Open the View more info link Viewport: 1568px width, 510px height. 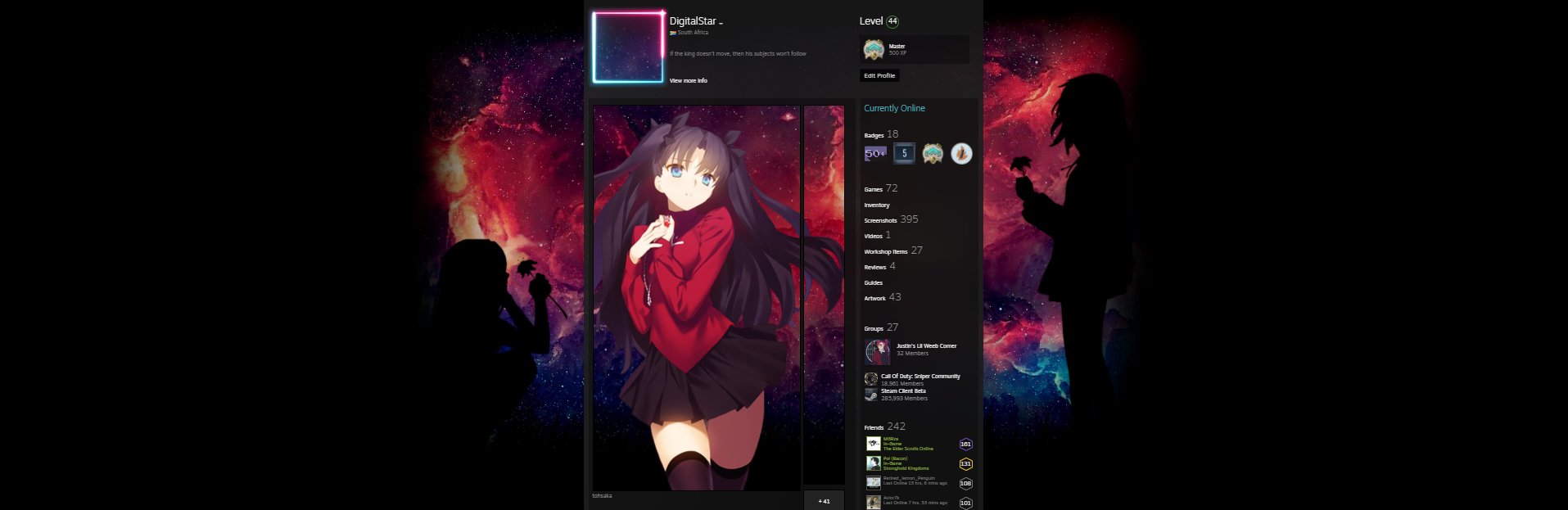click(x=688, y=80)
